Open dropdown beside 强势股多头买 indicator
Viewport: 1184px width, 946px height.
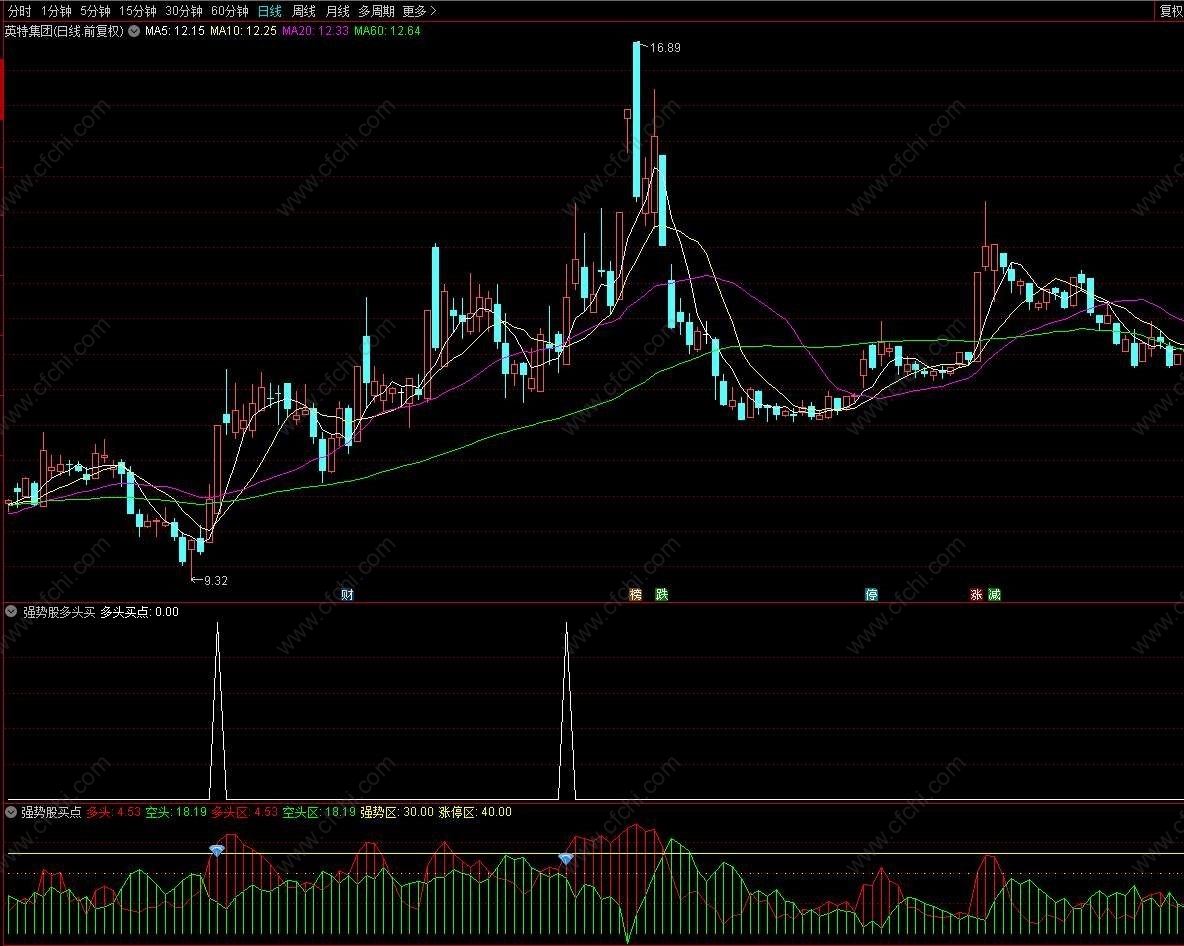[x=11, y=612]
